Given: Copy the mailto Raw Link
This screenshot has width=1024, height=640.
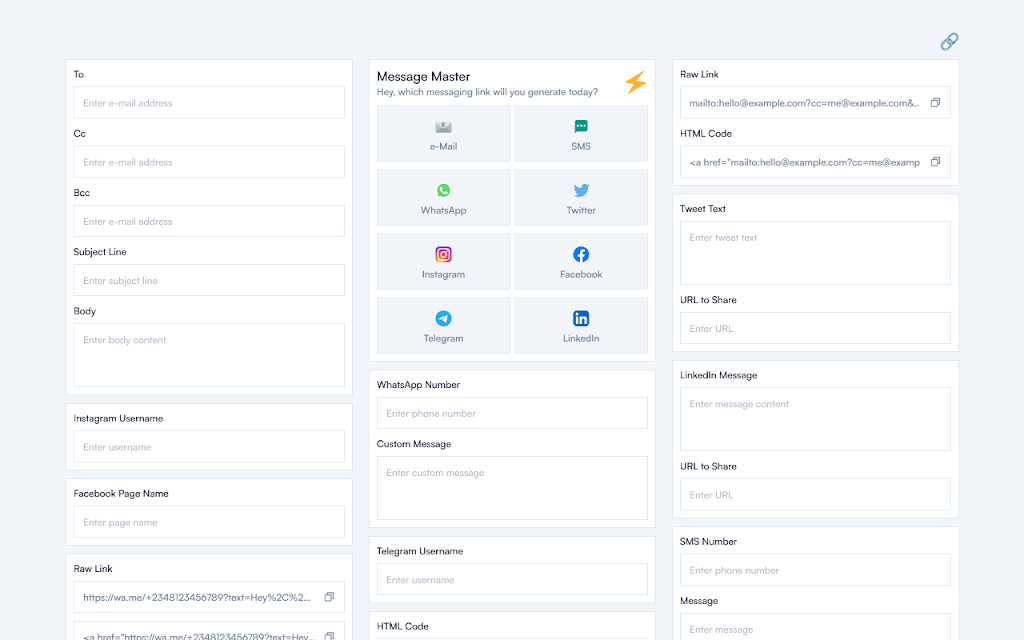Looking at the screenshot, I should coord(935,103).
